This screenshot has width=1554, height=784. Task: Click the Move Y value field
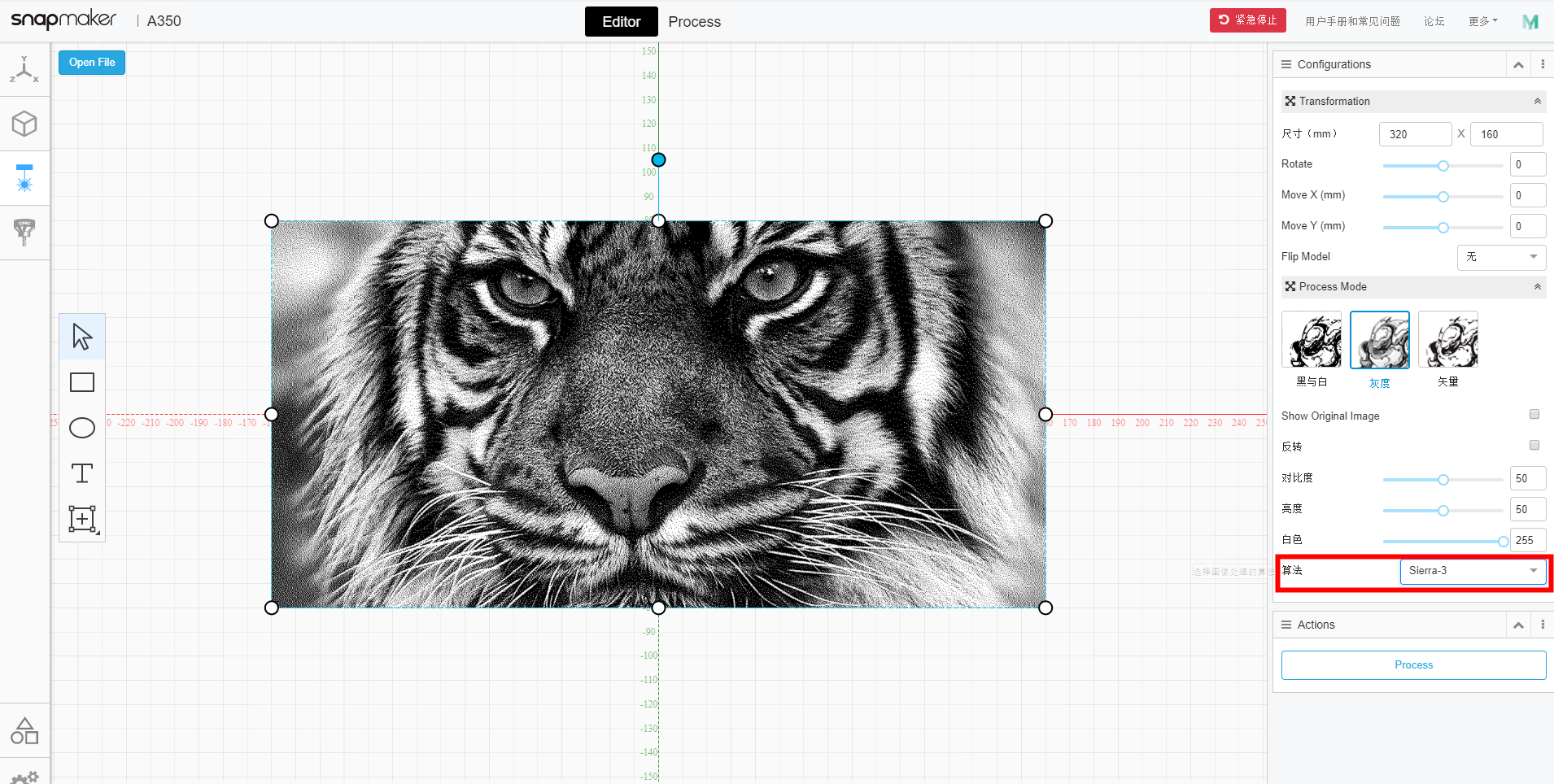tap(1528, 226)
